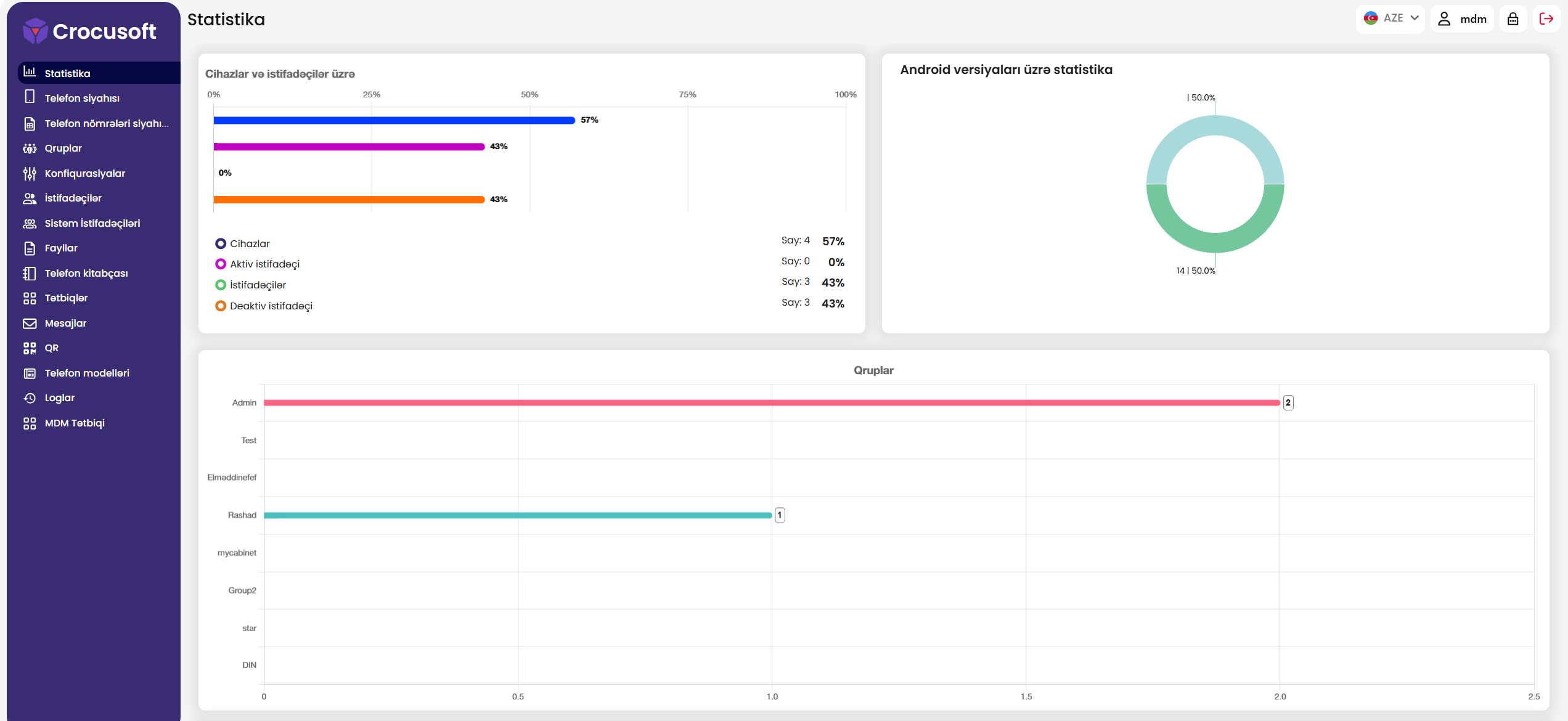Viewport: 1568px width, 721px height.
Task: Click the Mesajlar envelope icon
Action: tap(30, 324)
